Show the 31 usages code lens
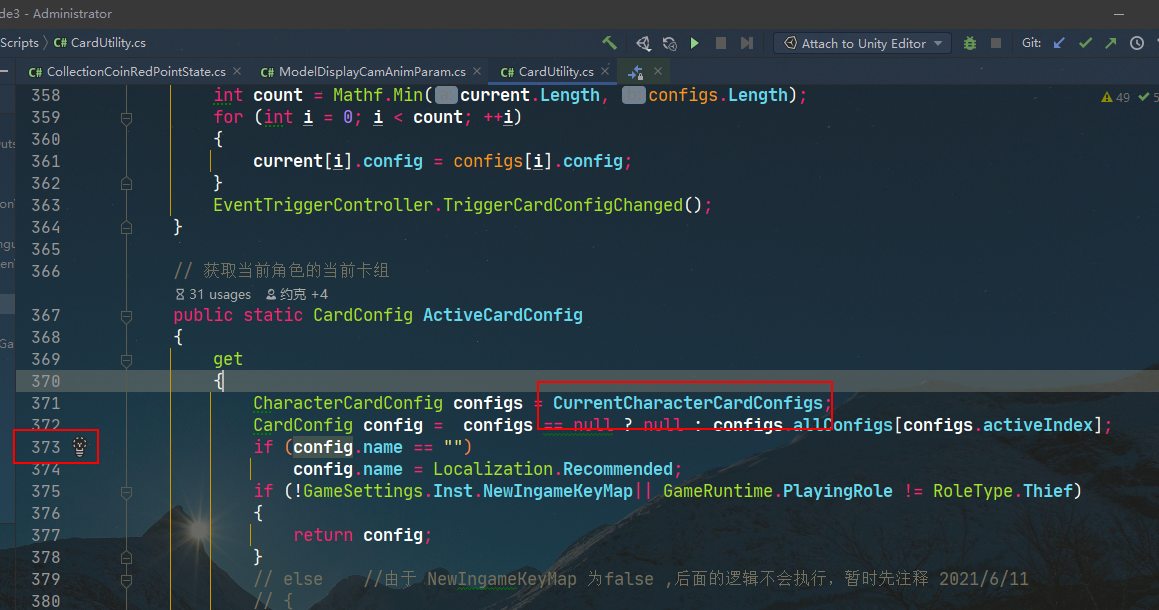 [x=214, y=294]
